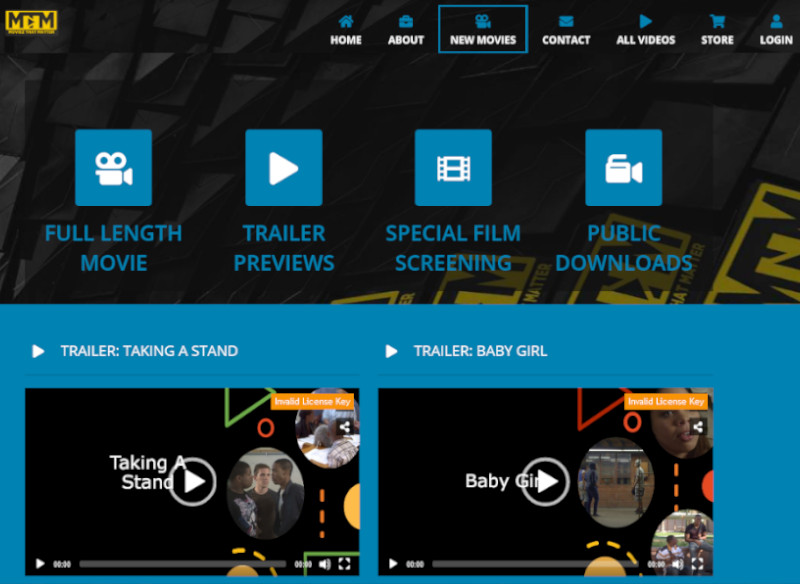Image resolution: width=800 pixels, height=584 pixels.
Task: Seek on Taking A Stand progress bar
Action: [x=182, y=564]
